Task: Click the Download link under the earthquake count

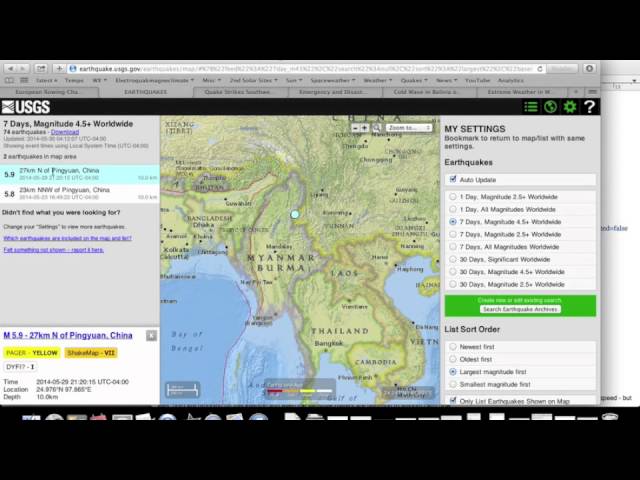Action: point(65,132)
